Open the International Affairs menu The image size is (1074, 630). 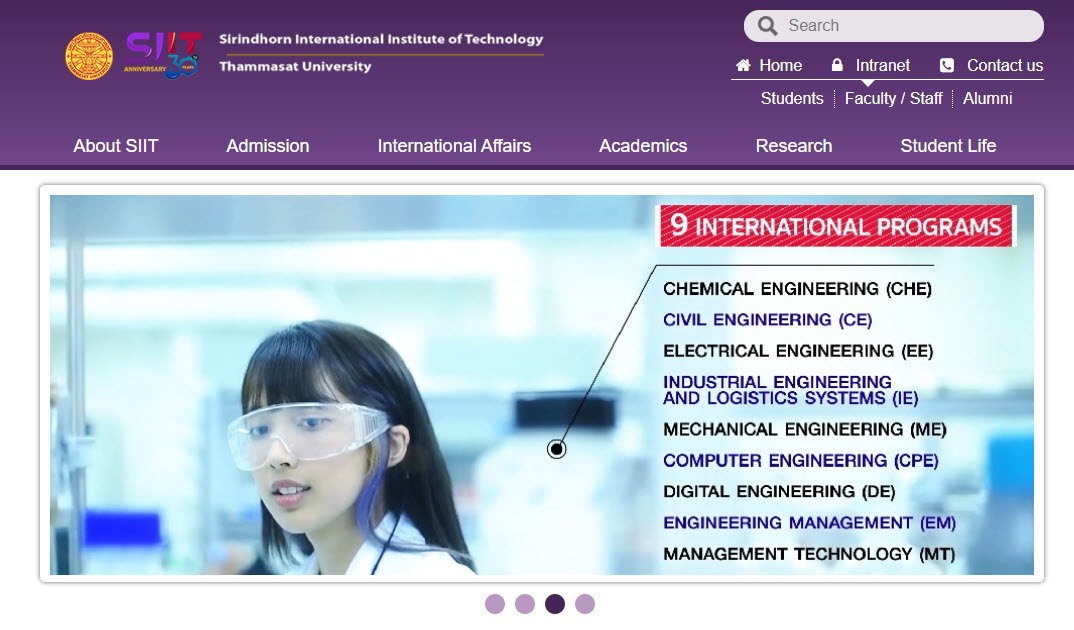(x=454, y=146)
